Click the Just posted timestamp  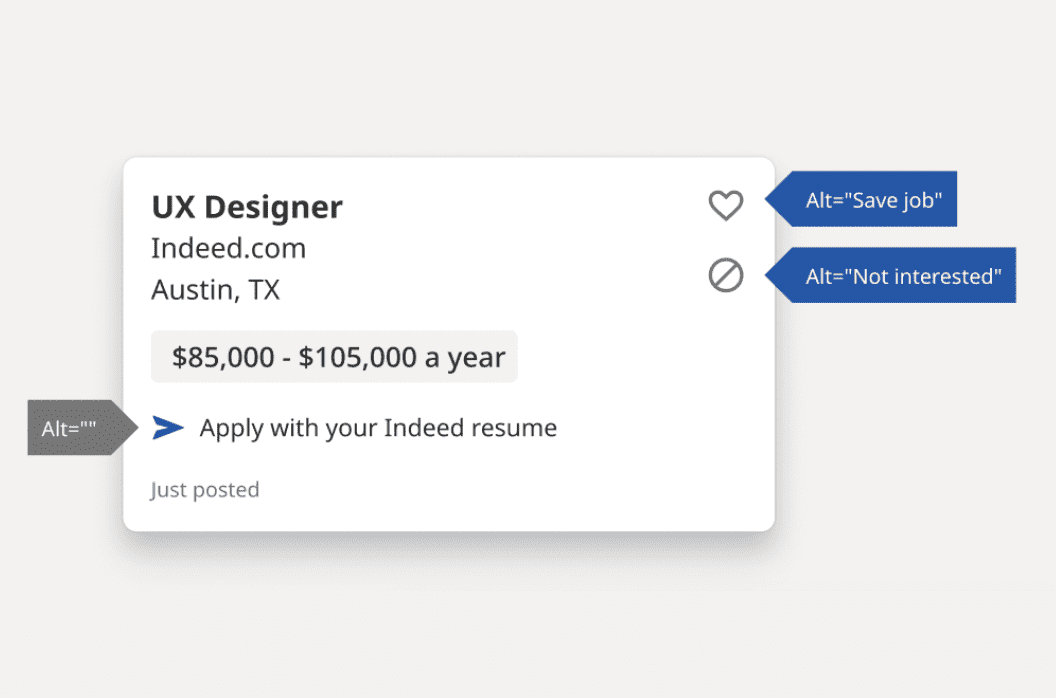point(205,489)
